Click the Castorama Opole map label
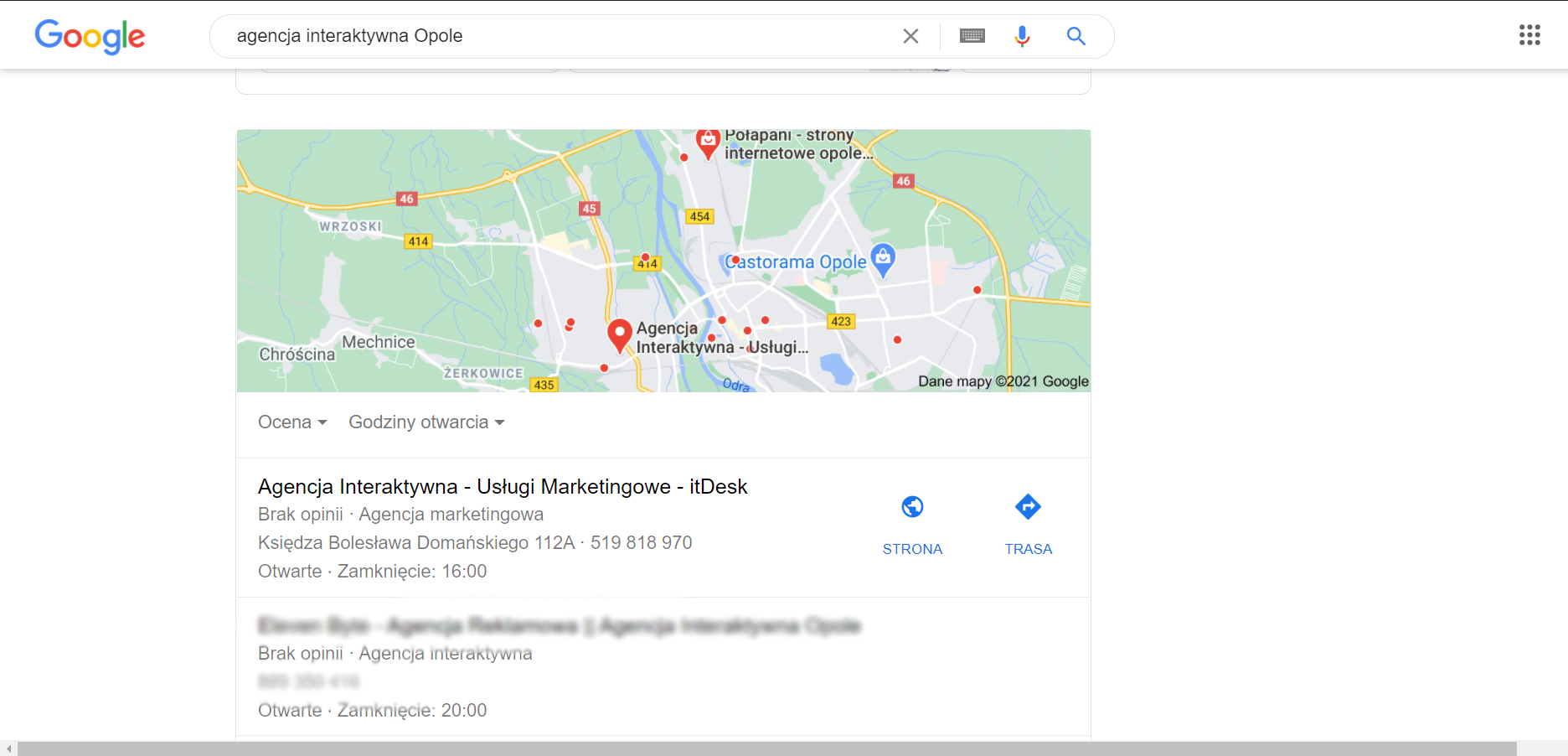1568x756 pixels. point(796,262)
